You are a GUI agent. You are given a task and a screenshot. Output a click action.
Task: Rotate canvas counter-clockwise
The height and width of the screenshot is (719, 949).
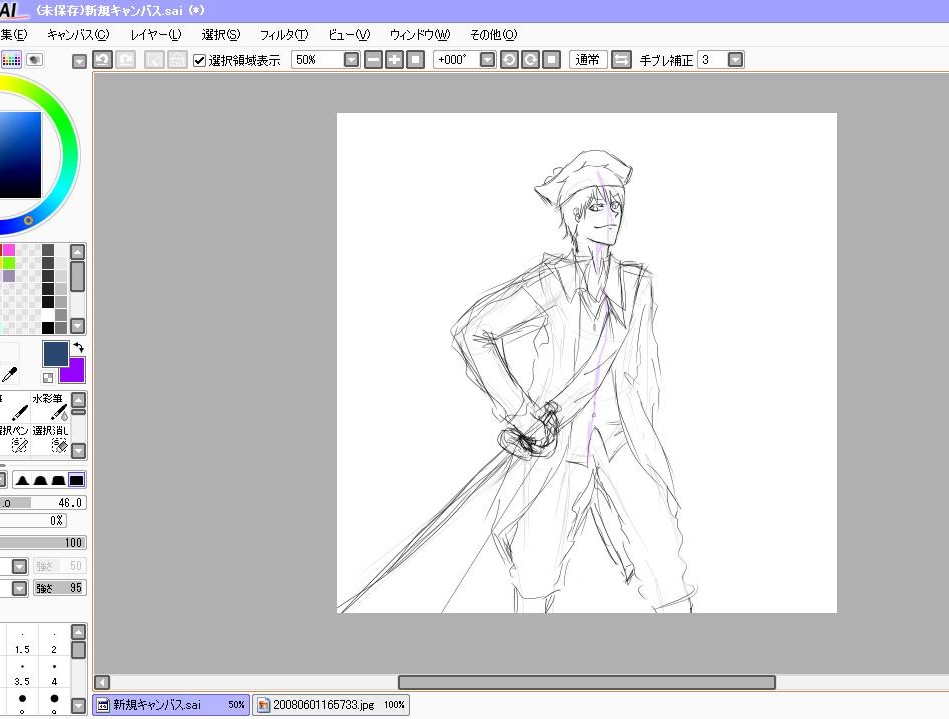tap(509, 60)
